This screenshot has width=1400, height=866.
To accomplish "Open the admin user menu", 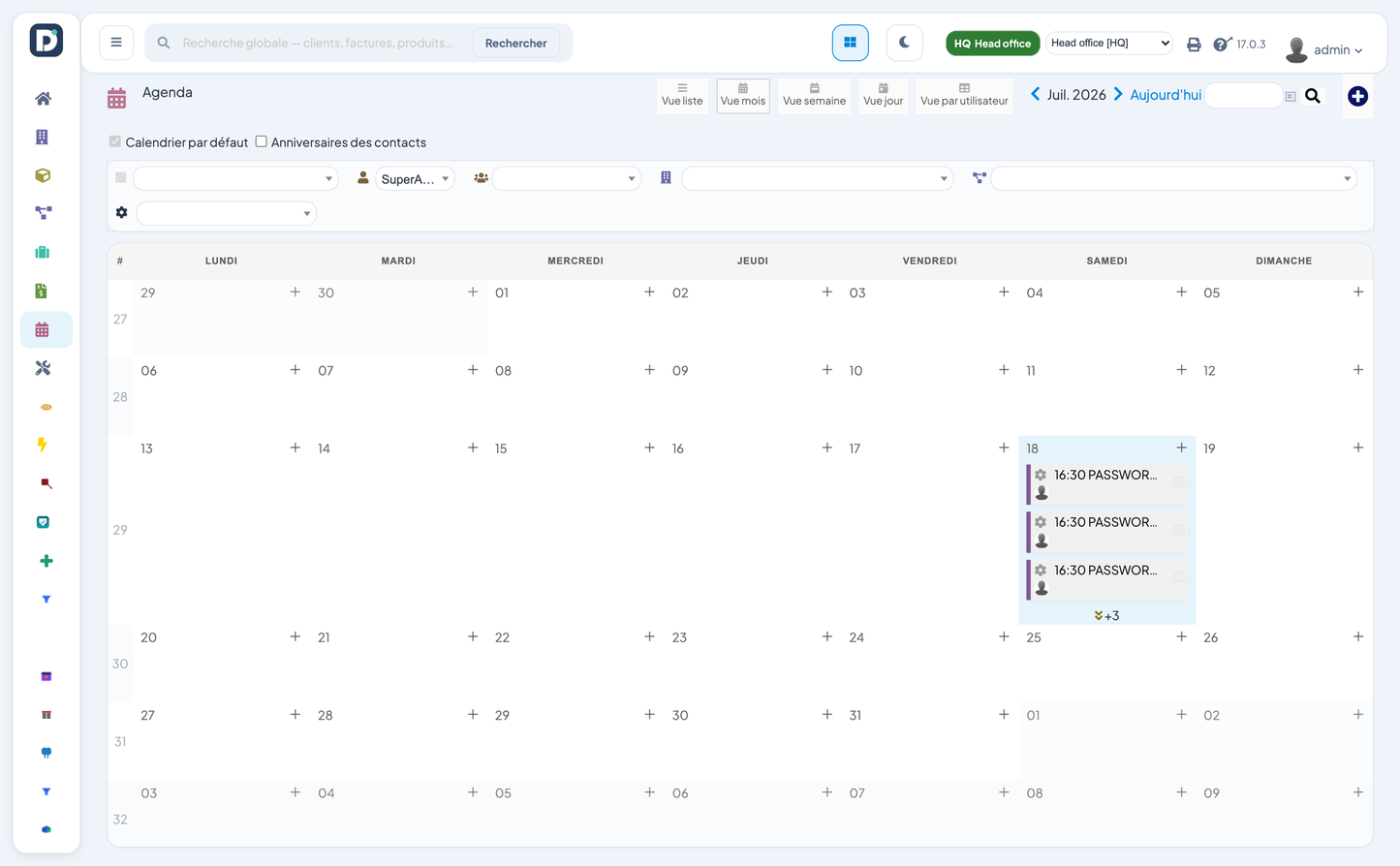I will coord(1323,49).
